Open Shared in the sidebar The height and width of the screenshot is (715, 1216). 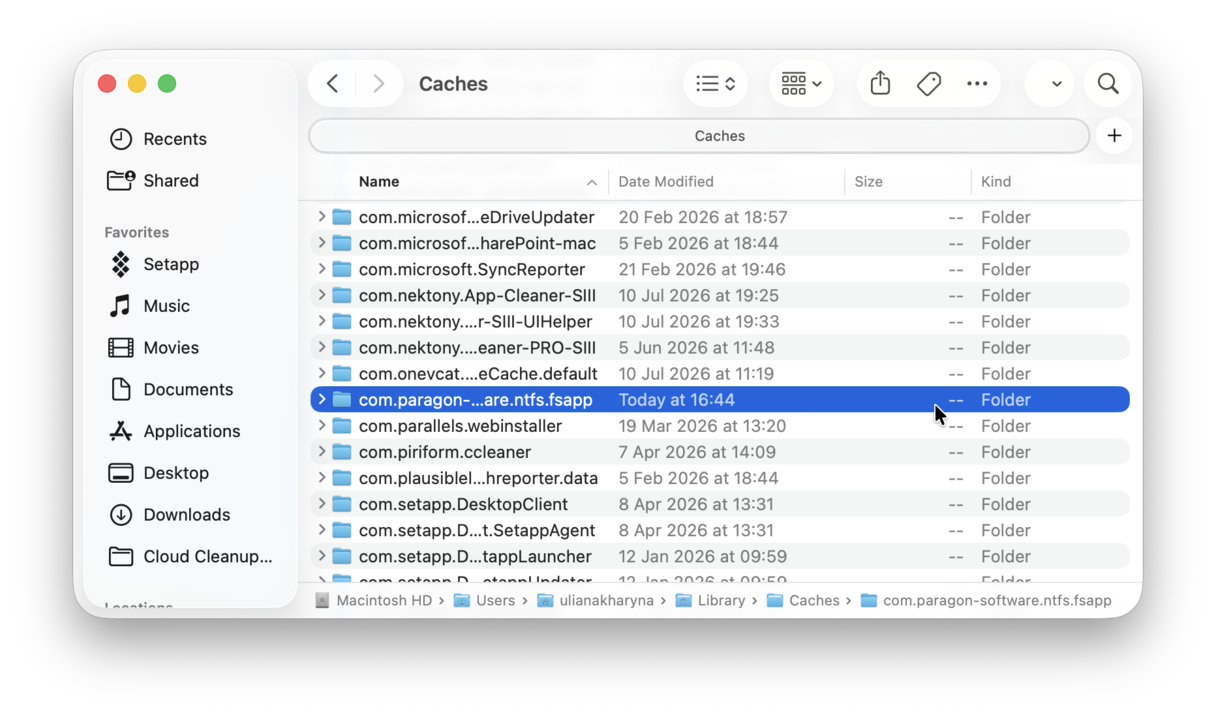170,181
